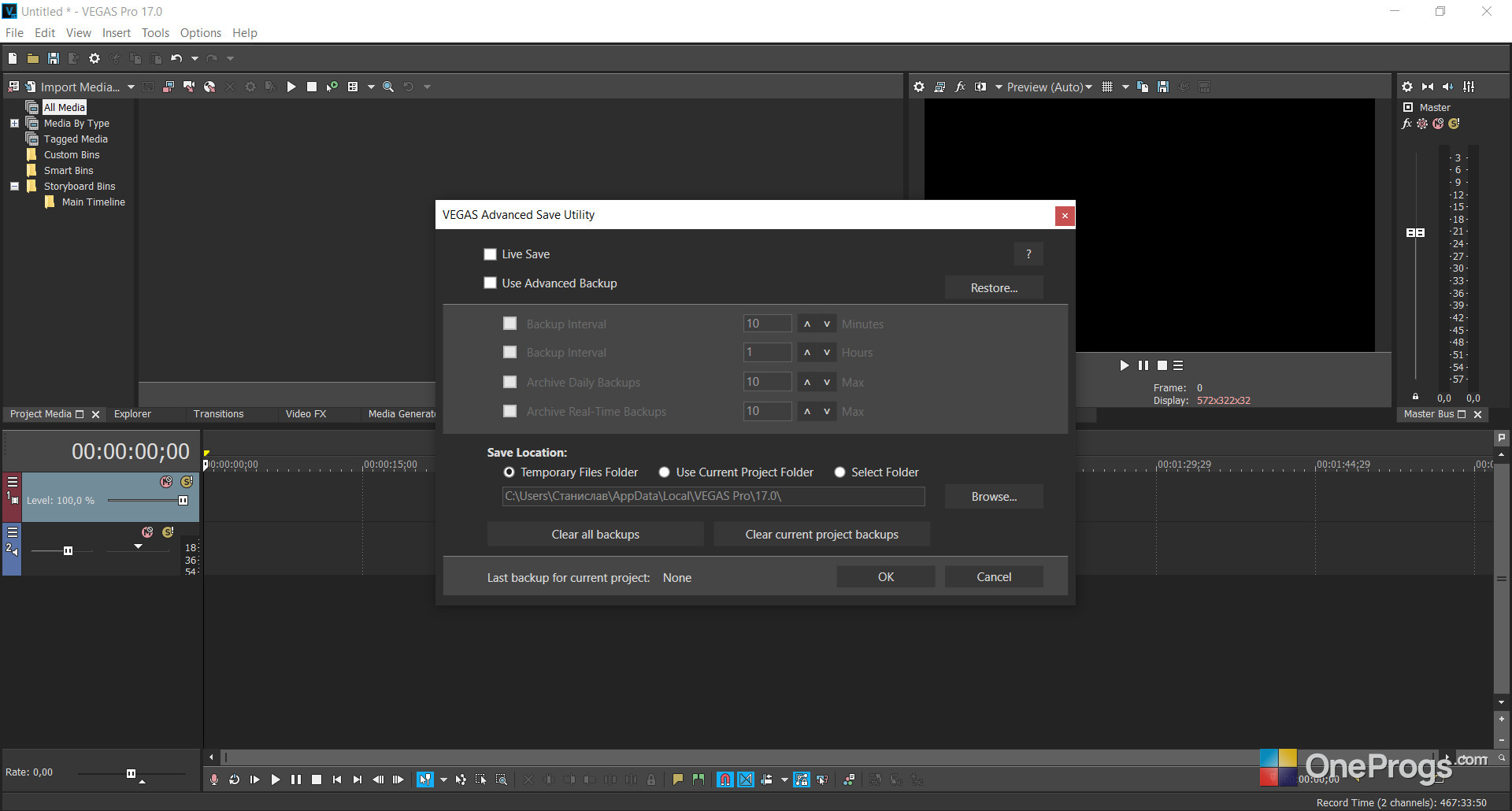This screenshot has height=811, width=1512.
Task: Switch to the Transitions tab
Action: 219,414
